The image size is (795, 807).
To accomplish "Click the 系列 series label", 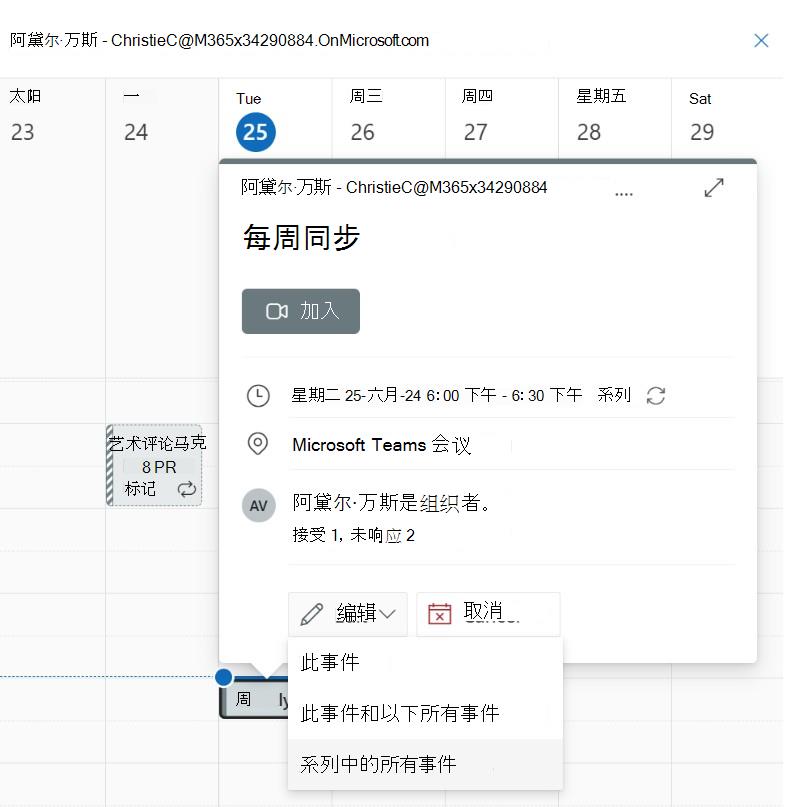I will coord(614,395).
